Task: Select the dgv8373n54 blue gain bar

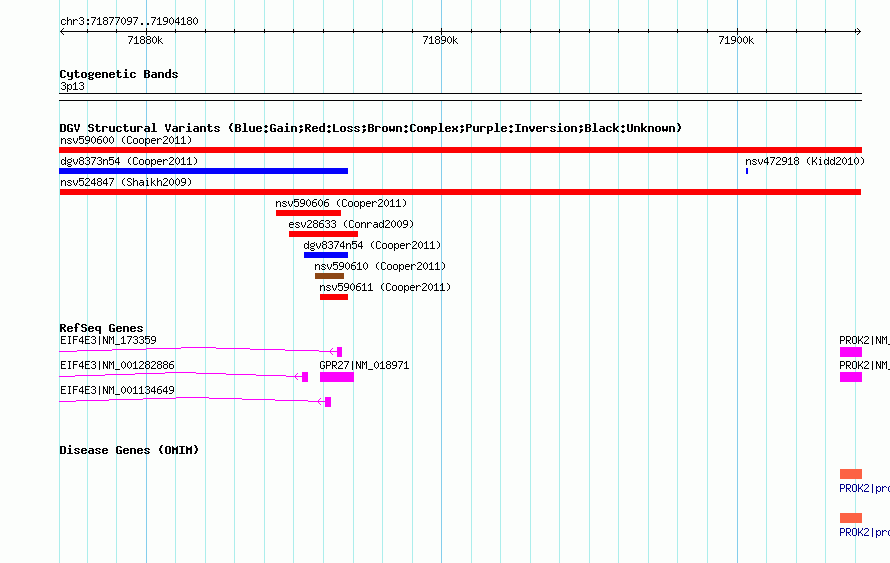Action: pos(203,171)
